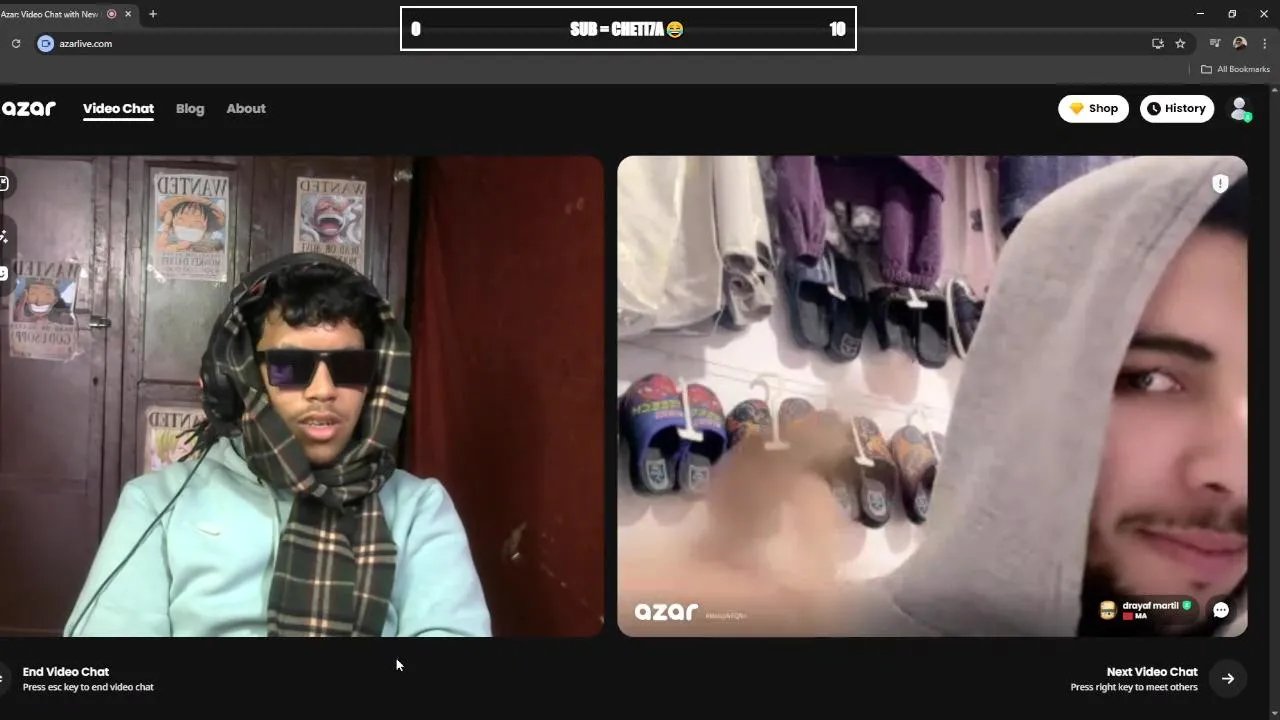The width and height of the screenshot is (1280, 720).
Task: Click the camera site-info icon in address bar
Action: pyautogui.click(x=45, y=43)
